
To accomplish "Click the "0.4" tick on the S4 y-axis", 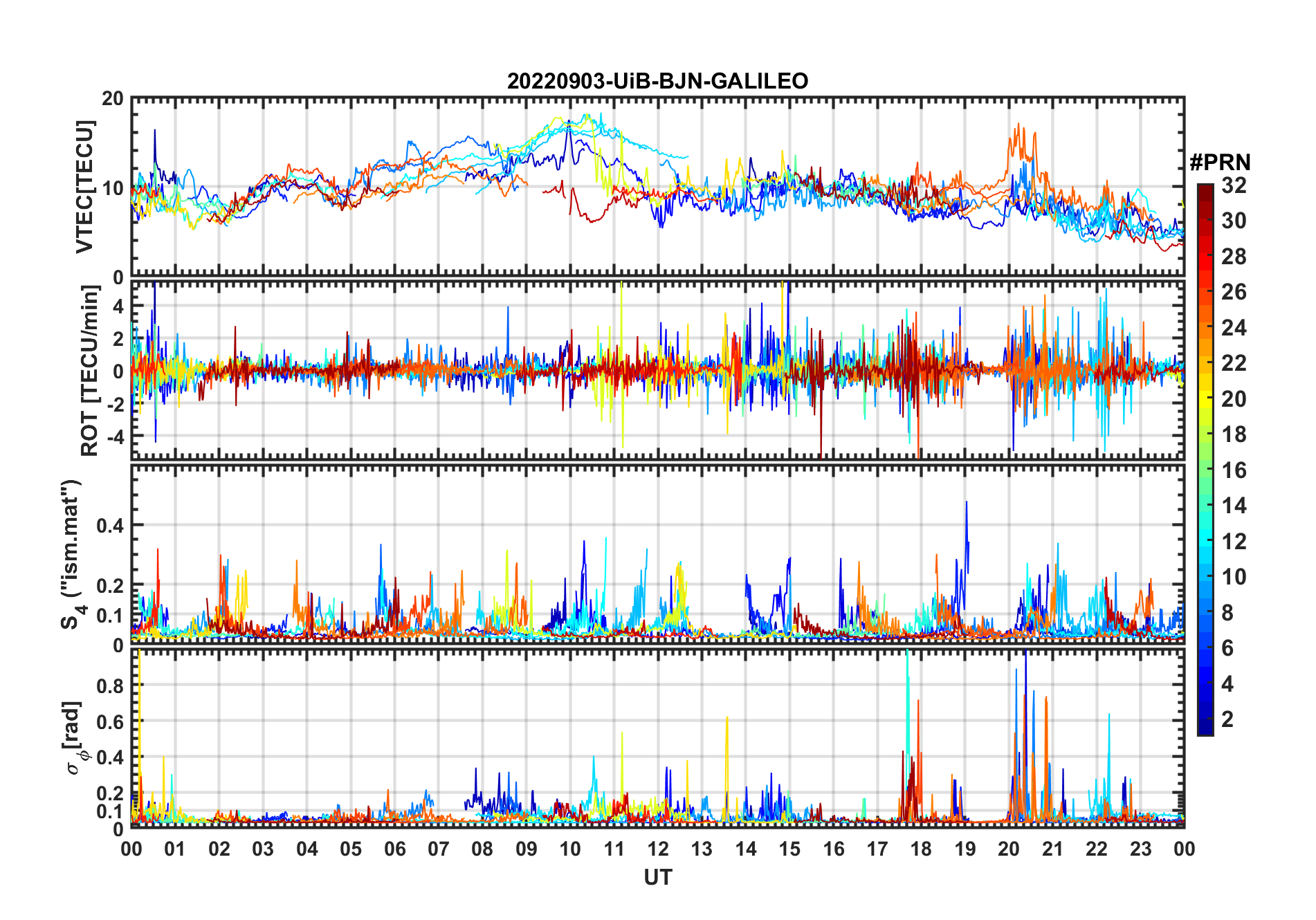I will tap(110, 526).
